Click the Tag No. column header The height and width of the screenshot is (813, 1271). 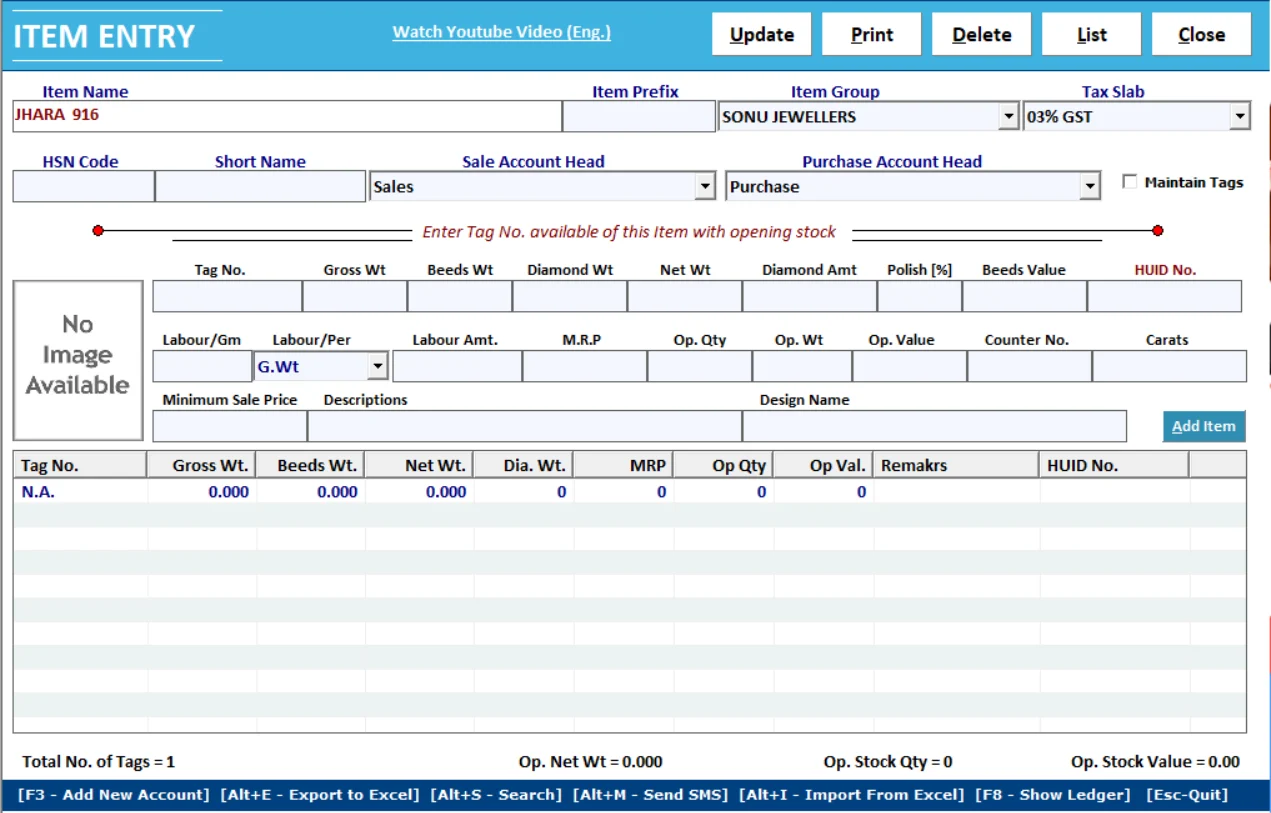coord(80,465)
